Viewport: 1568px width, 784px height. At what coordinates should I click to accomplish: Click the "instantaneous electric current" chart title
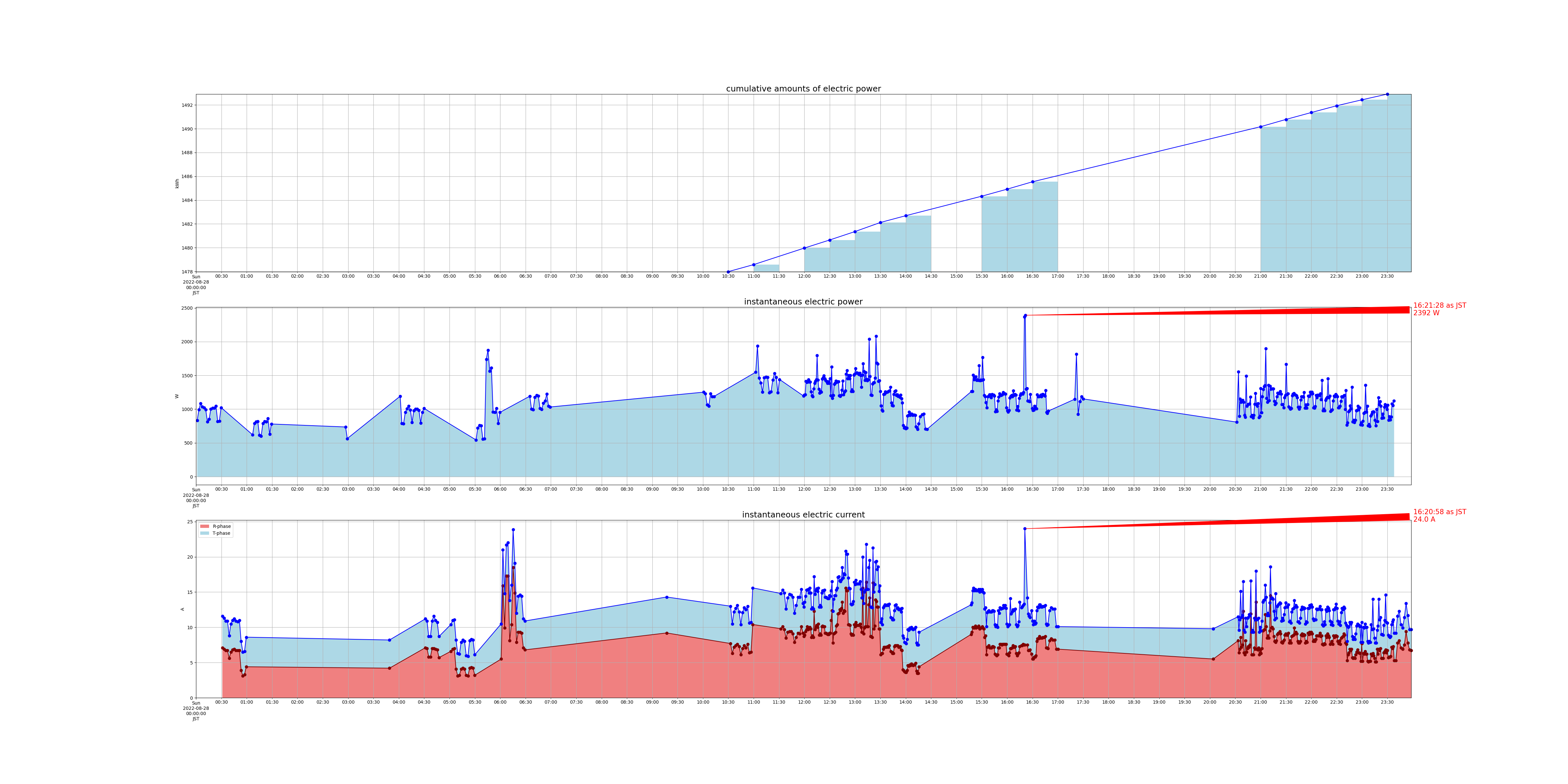point(803,515)
